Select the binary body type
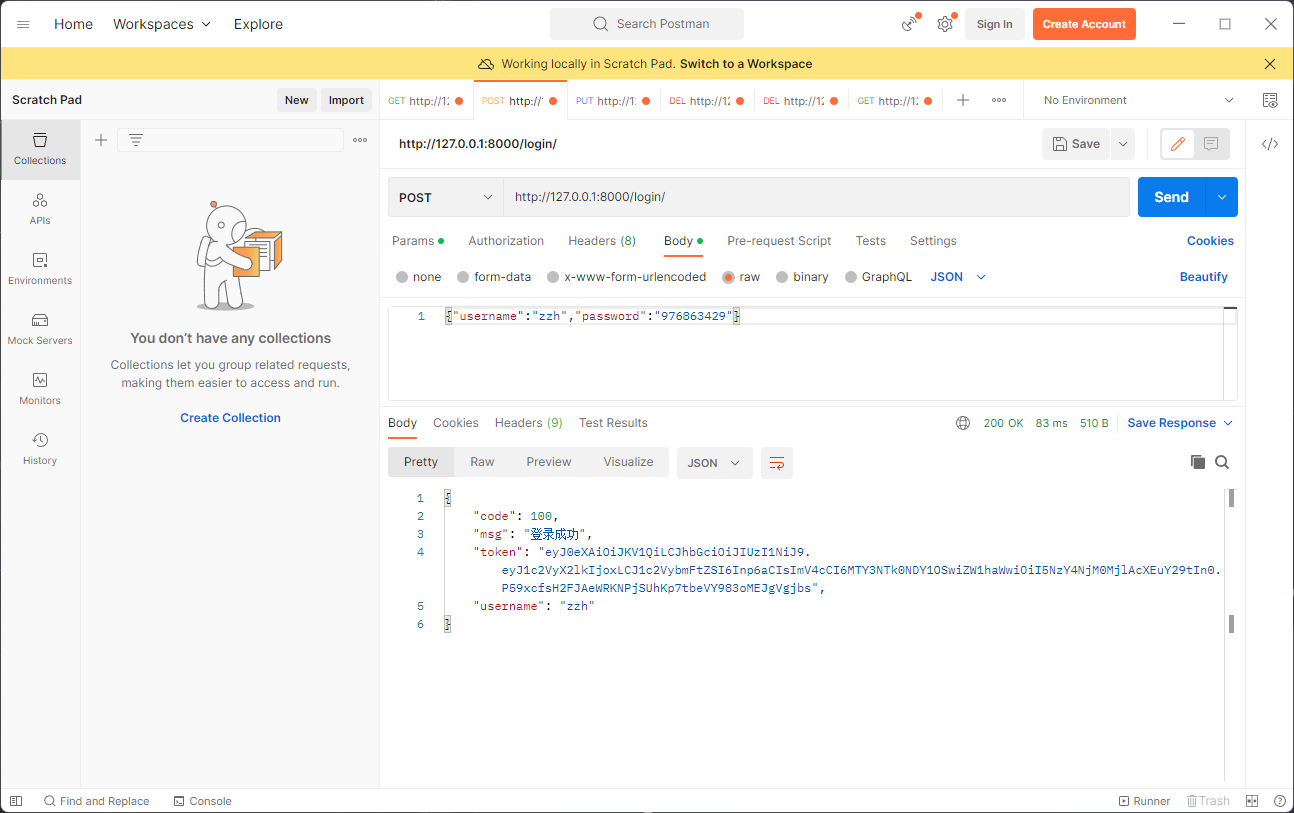The image size is (1294, 813). (x=803, y=277)
